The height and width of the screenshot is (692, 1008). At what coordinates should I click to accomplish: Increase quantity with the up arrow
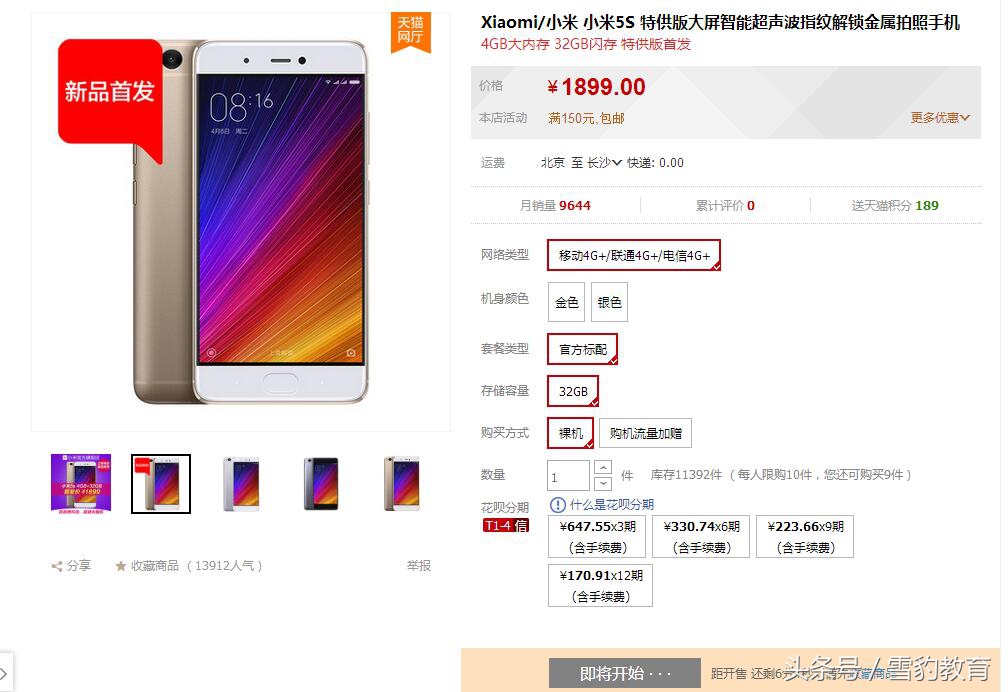pos(602,468)
